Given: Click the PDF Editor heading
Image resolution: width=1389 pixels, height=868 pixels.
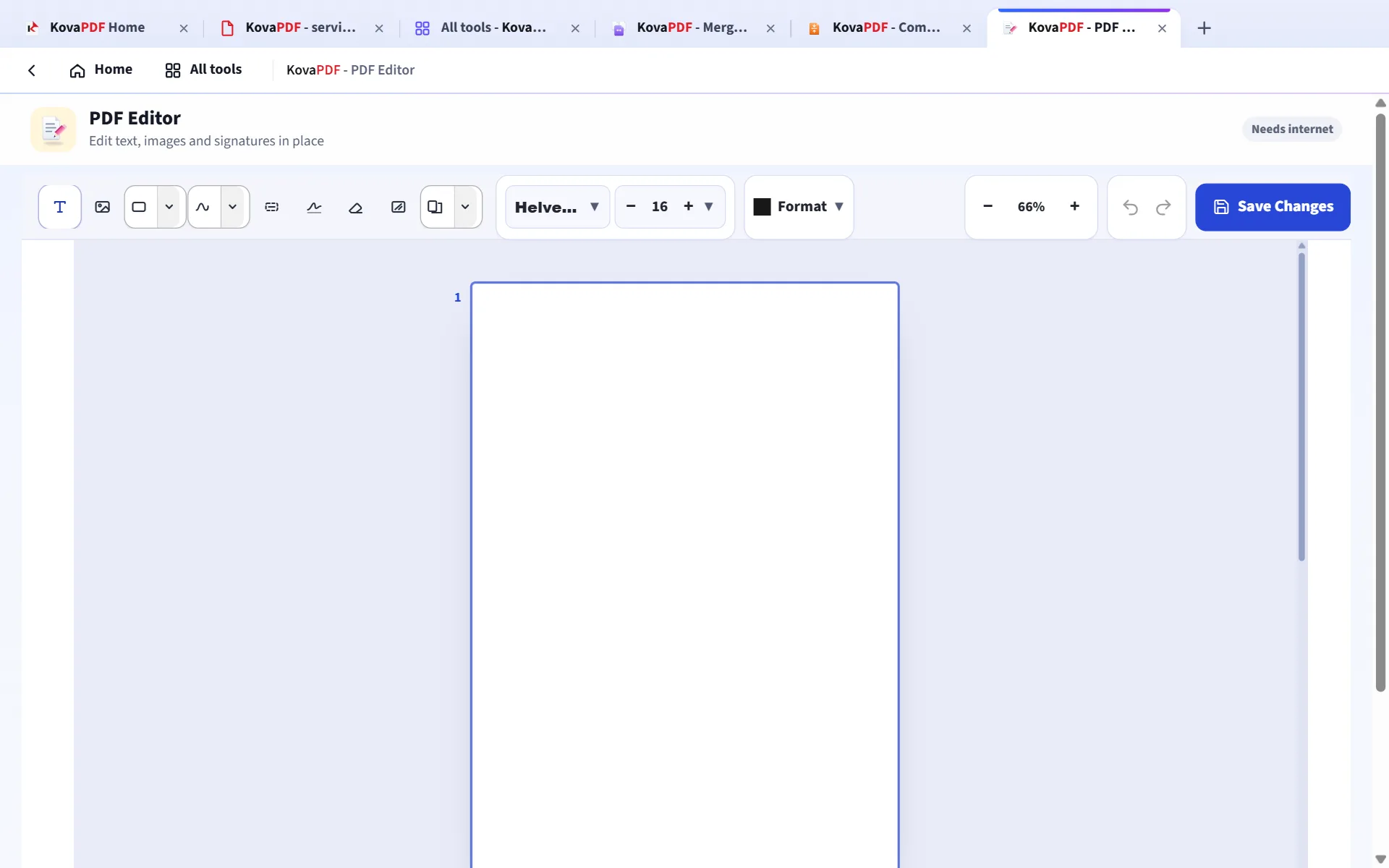Looking at the screenshot, I should click(x=135, y=118).
